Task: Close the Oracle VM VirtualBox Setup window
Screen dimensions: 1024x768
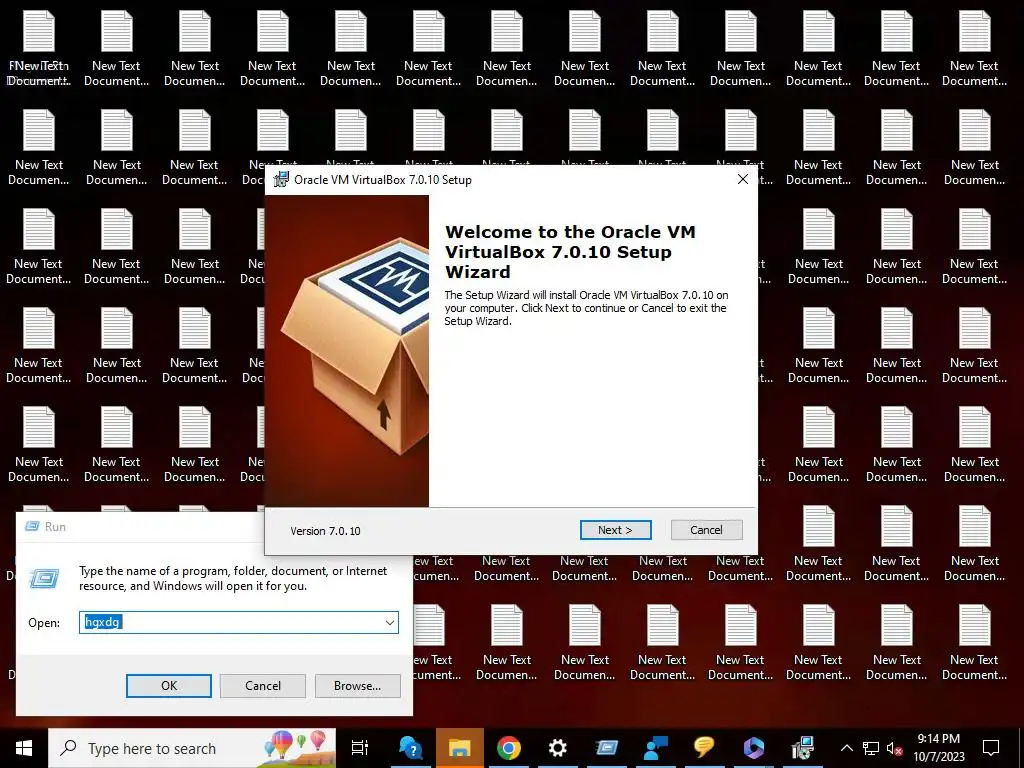Action: pos(743,179)
